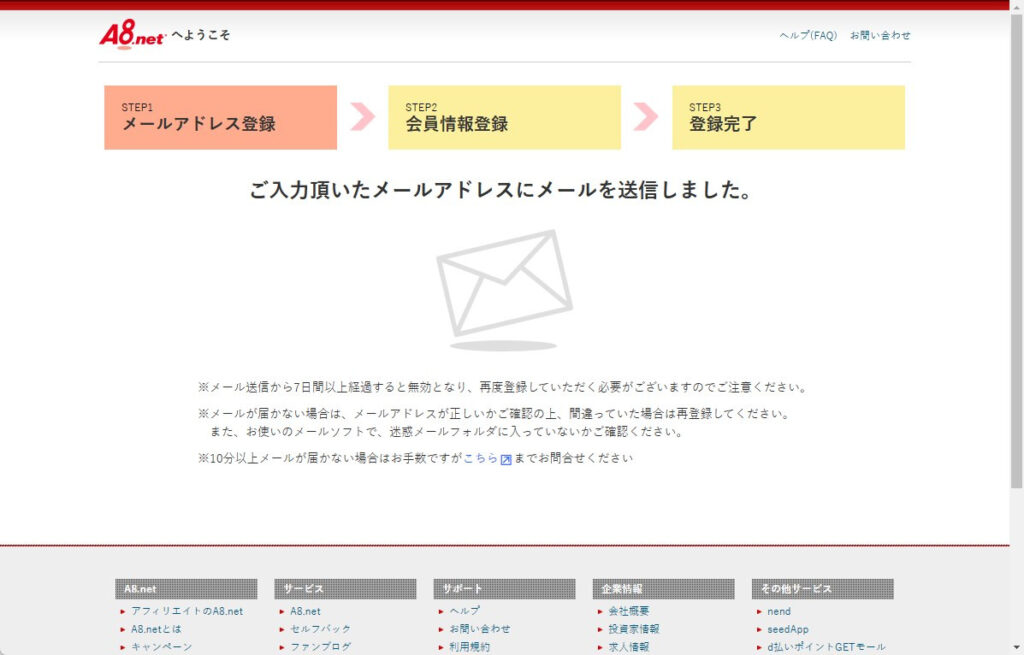Follow the こちら inquiry link
The width and height of the screenshot is (1024, 655).
tap(481, 458)
